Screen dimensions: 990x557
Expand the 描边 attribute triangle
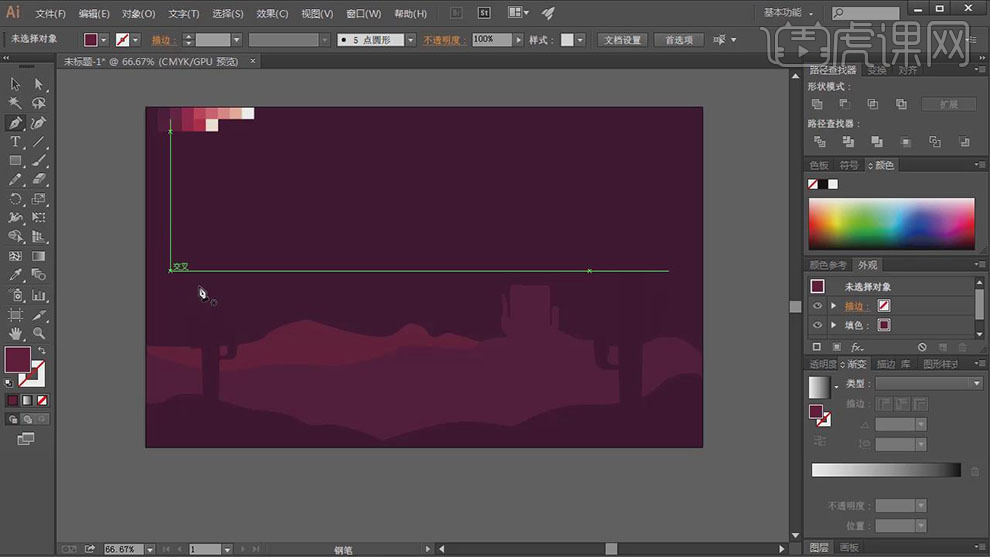pos(833,306)
